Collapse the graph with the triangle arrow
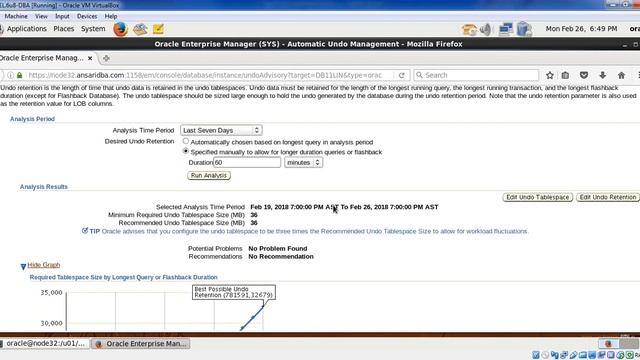Viewport: 640px width, 360px height. coord(23,267)
